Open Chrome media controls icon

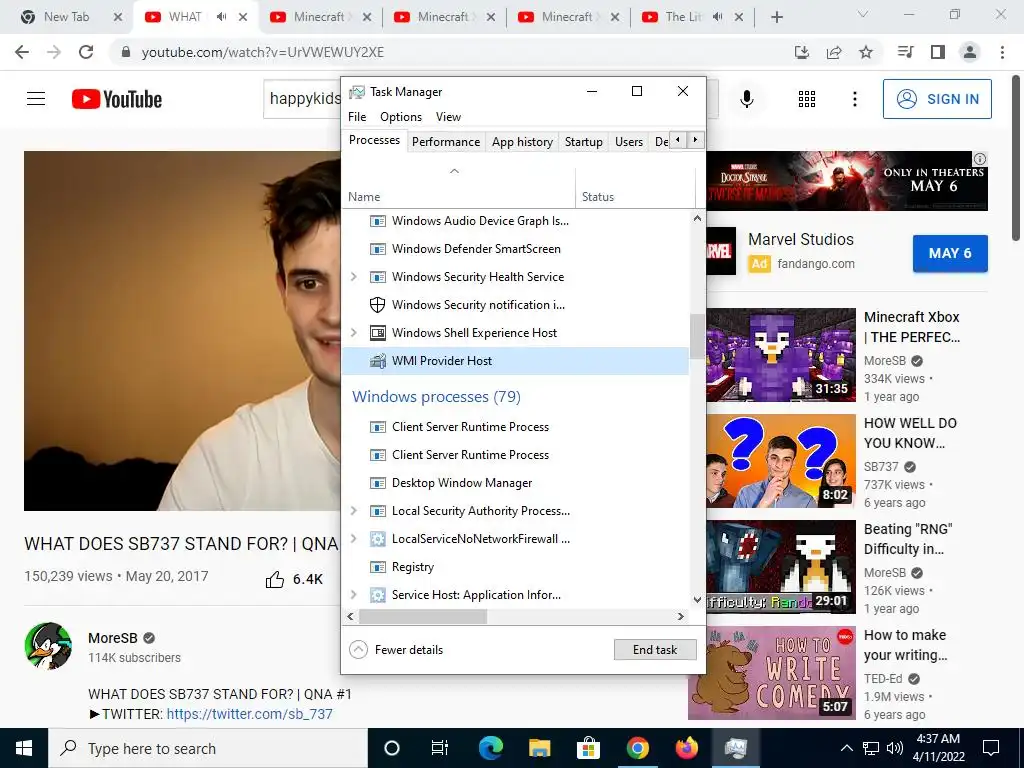tap(905, 52)
